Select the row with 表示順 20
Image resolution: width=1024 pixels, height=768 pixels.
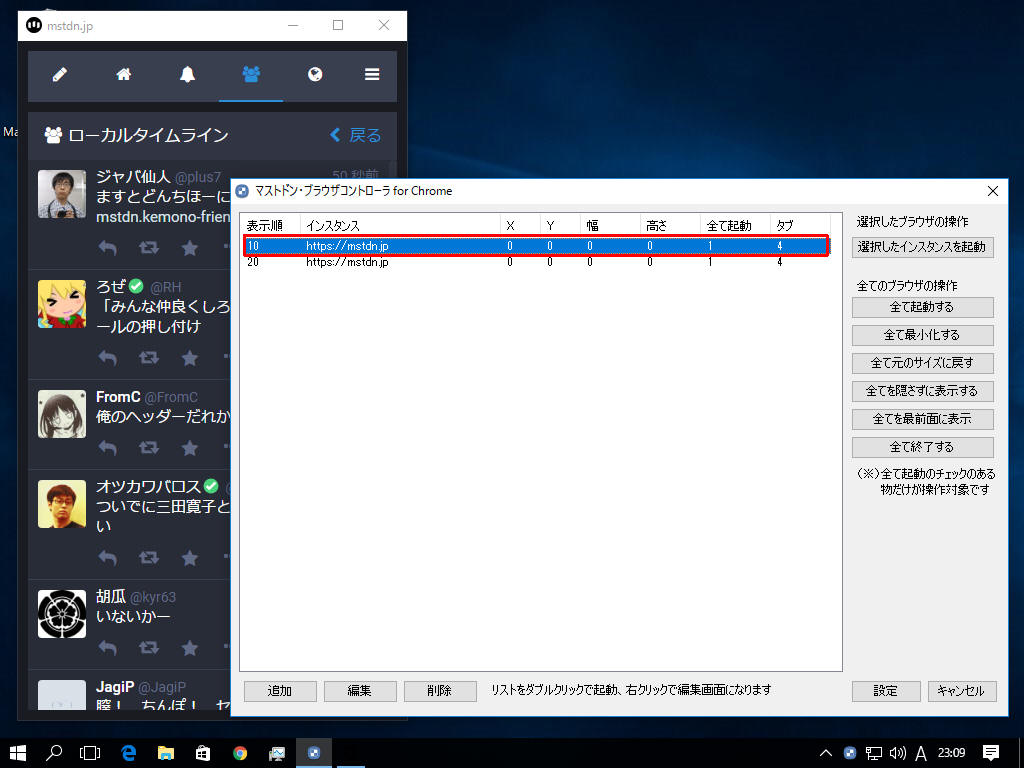537,262
